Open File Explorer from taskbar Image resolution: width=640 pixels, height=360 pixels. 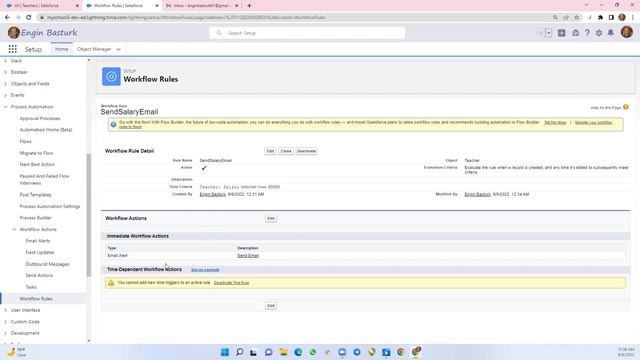pos(283,352)
